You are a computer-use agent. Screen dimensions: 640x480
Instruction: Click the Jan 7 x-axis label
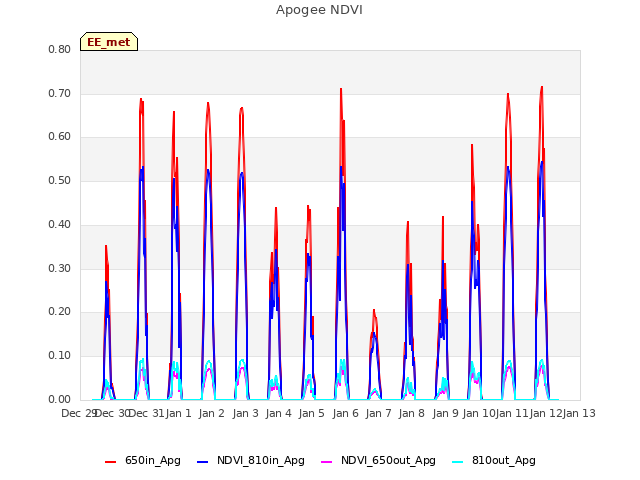(379, 413)
